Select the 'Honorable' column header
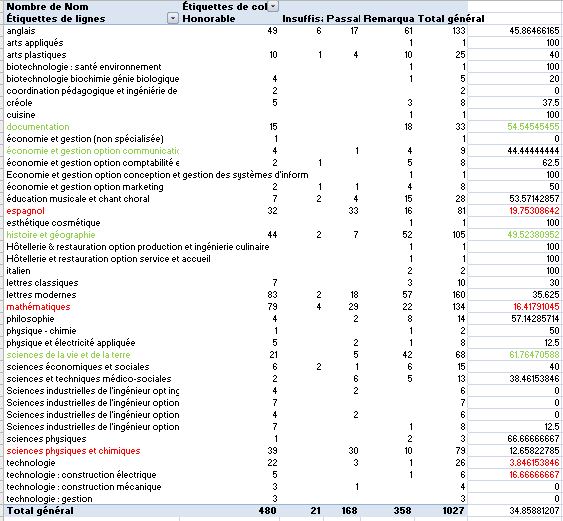The width and height of the screenshot is (563, 521). pyautogui.click(x=209, y=19)
